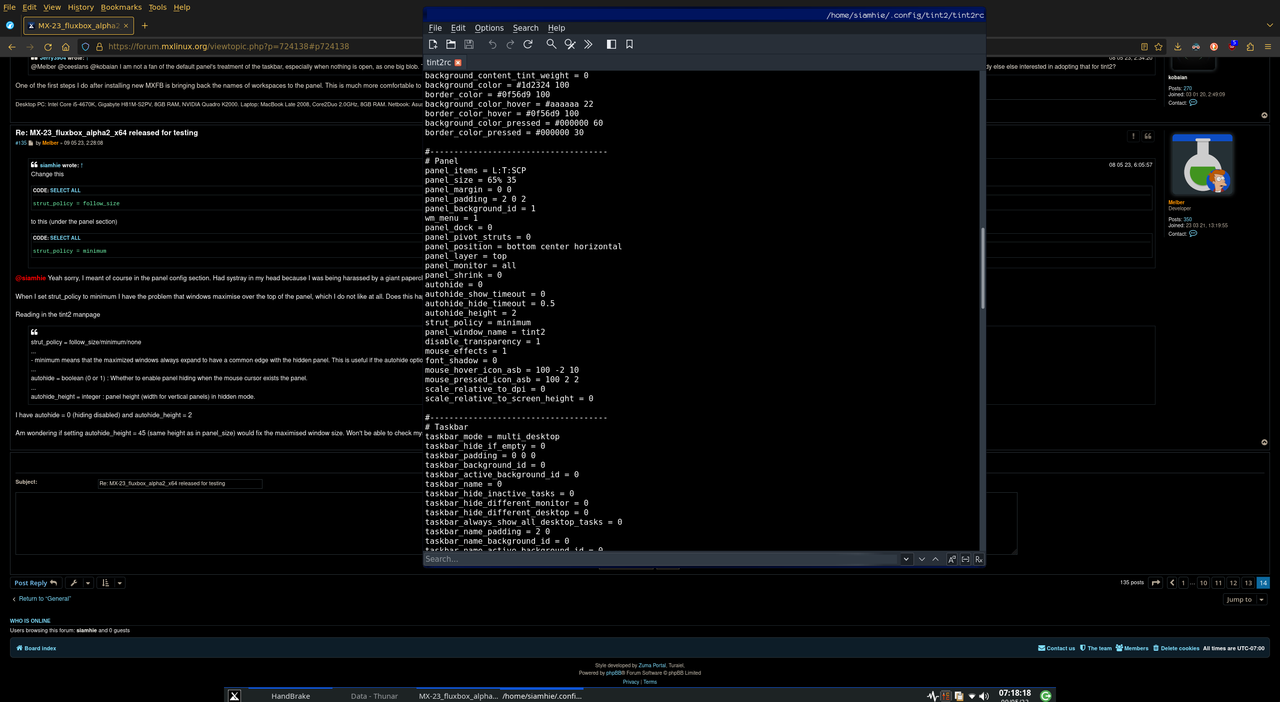Click HandBrake in the taskbar

tap(290, 696)
